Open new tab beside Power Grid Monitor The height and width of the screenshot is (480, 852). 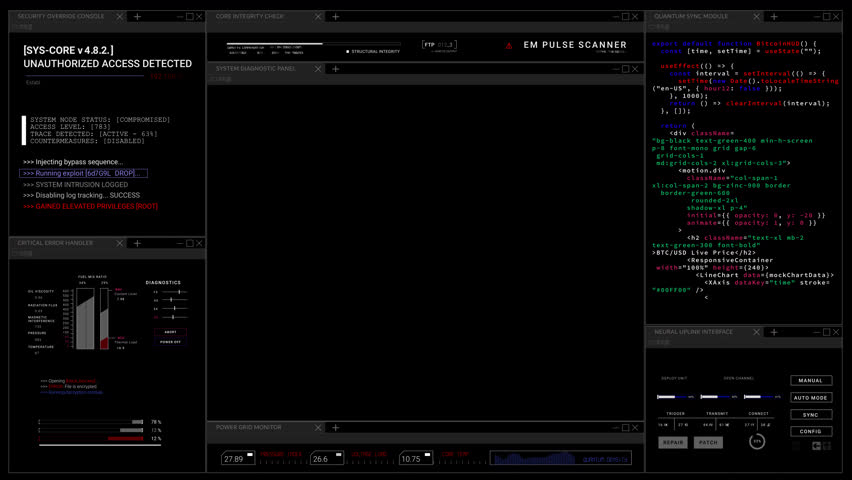[336, 428]
